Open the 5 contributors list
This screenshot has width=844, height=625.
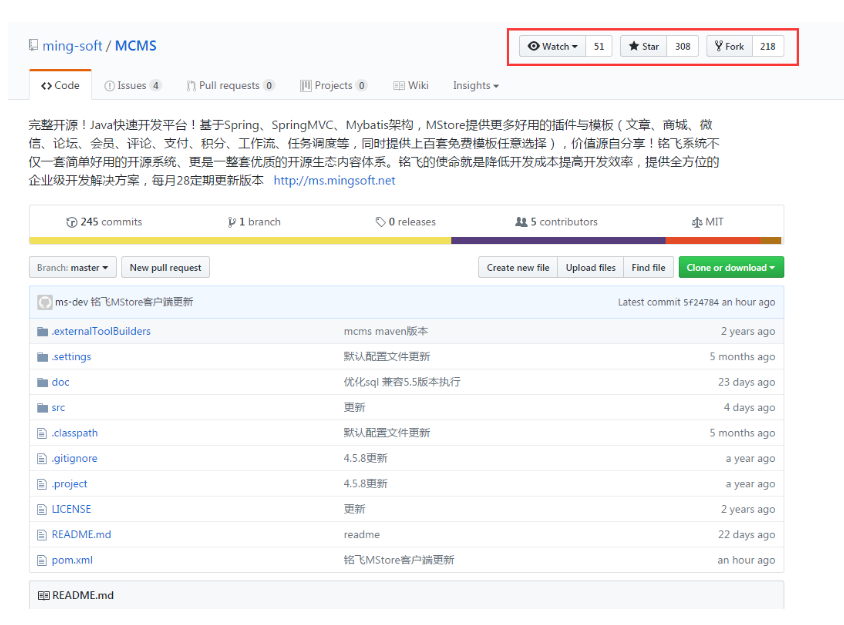(x=557, y=222)
